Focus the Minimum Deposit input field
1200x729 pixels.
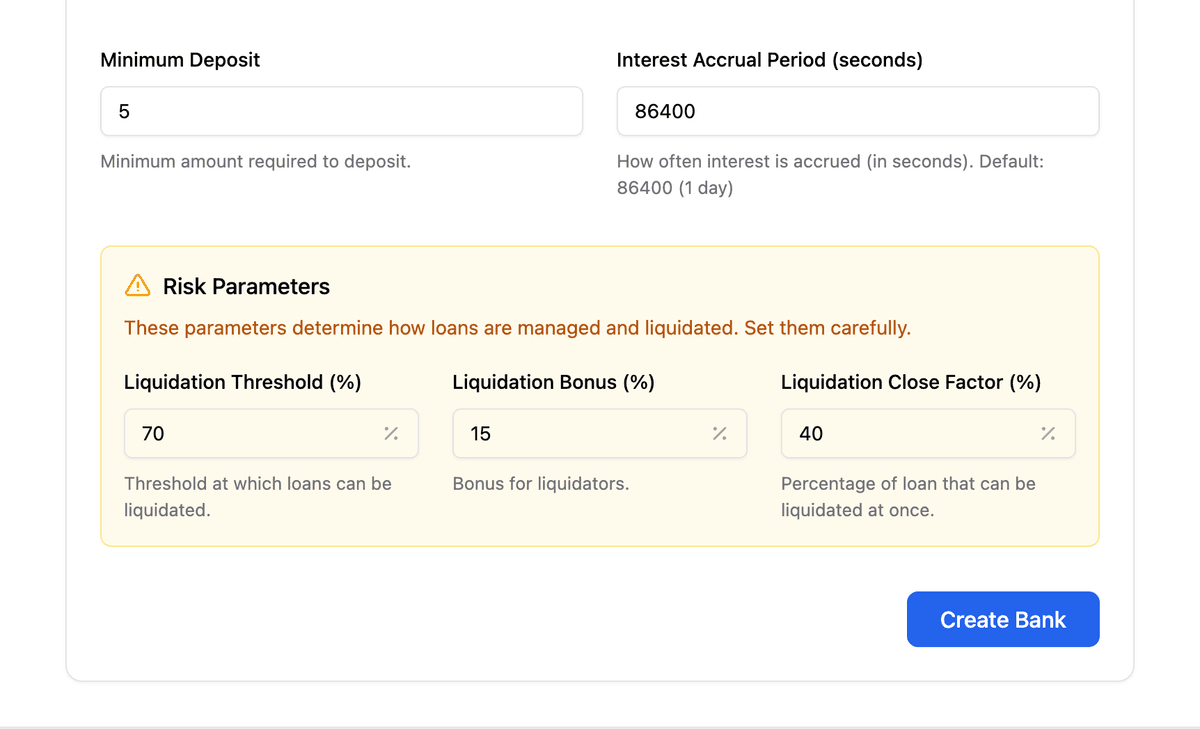[341, 111]
